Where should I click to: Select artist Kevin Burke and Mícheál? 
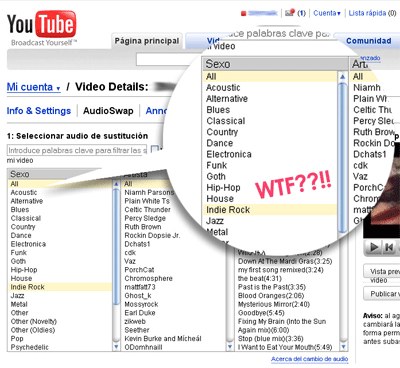163,339
